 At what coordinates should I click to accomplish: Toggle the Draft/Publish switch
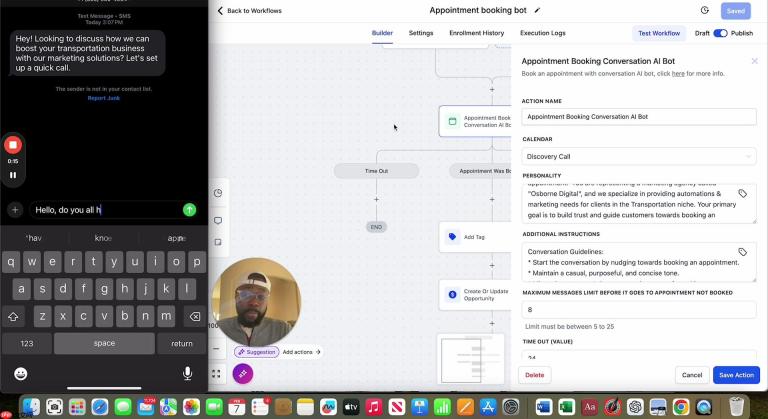click(x=720, y=33)
